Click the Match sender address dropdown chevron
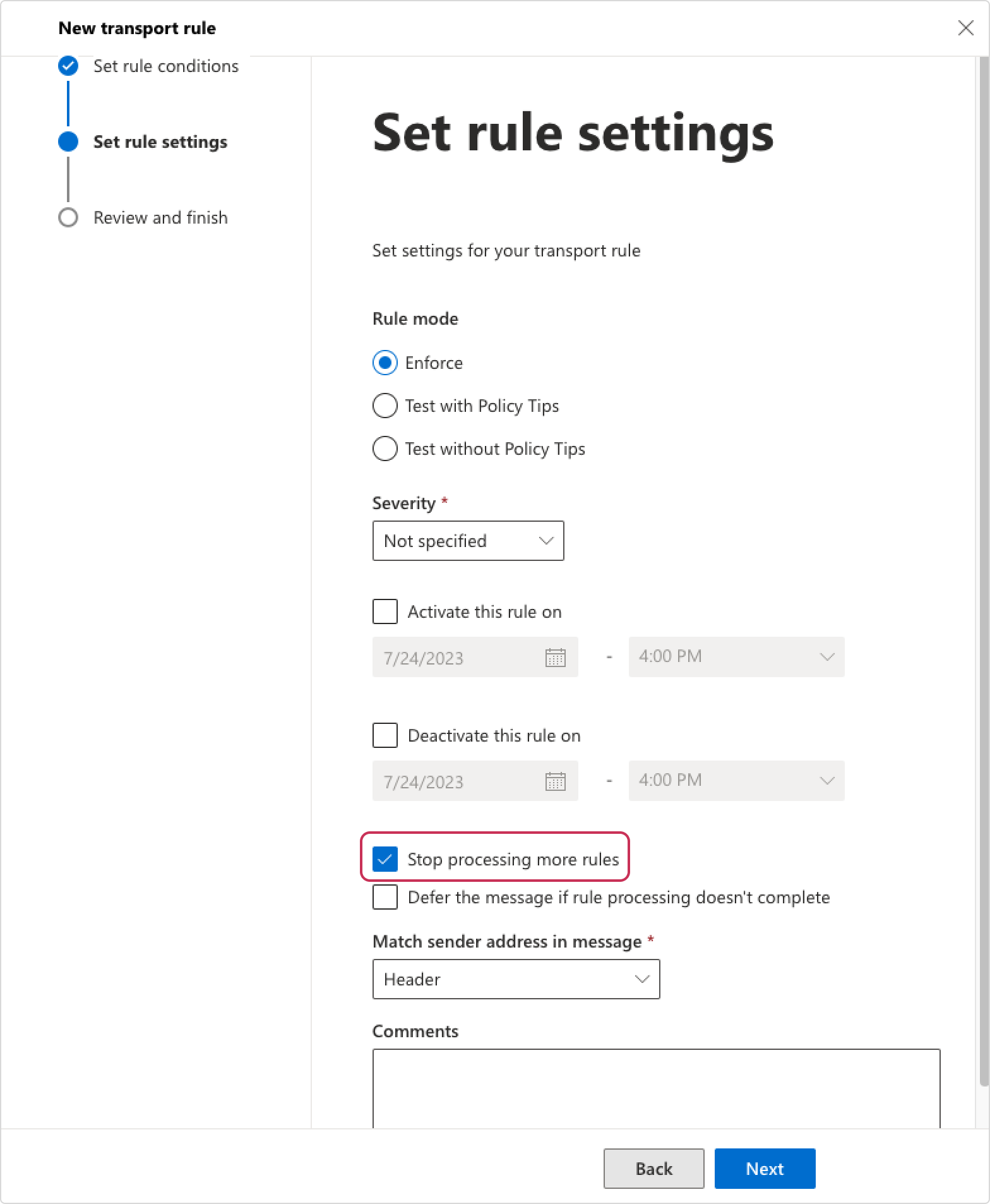Viewport: 990px width, 1204px height. [x=642, y=979]
